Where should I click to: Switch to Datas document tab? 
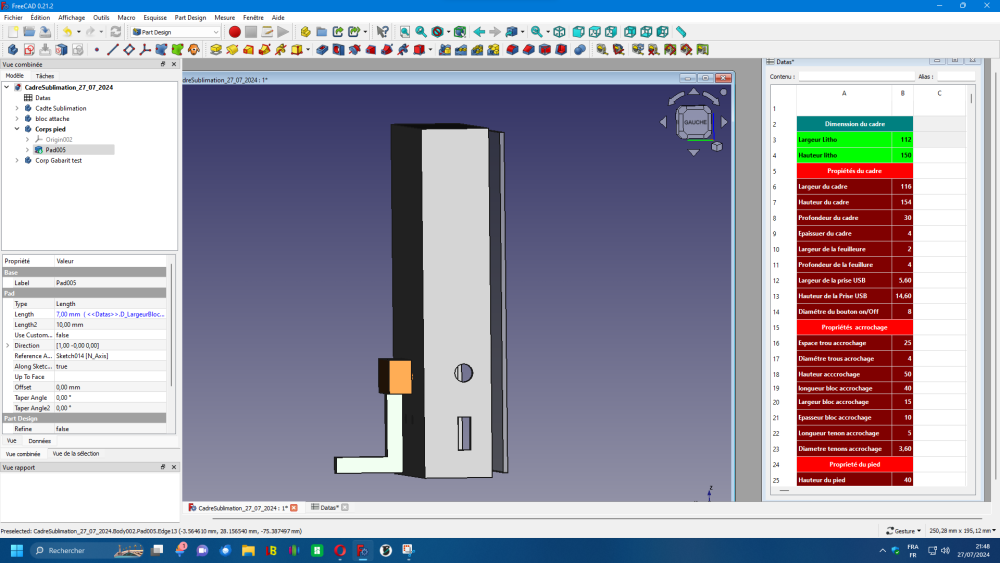click(x=329, y=508)
